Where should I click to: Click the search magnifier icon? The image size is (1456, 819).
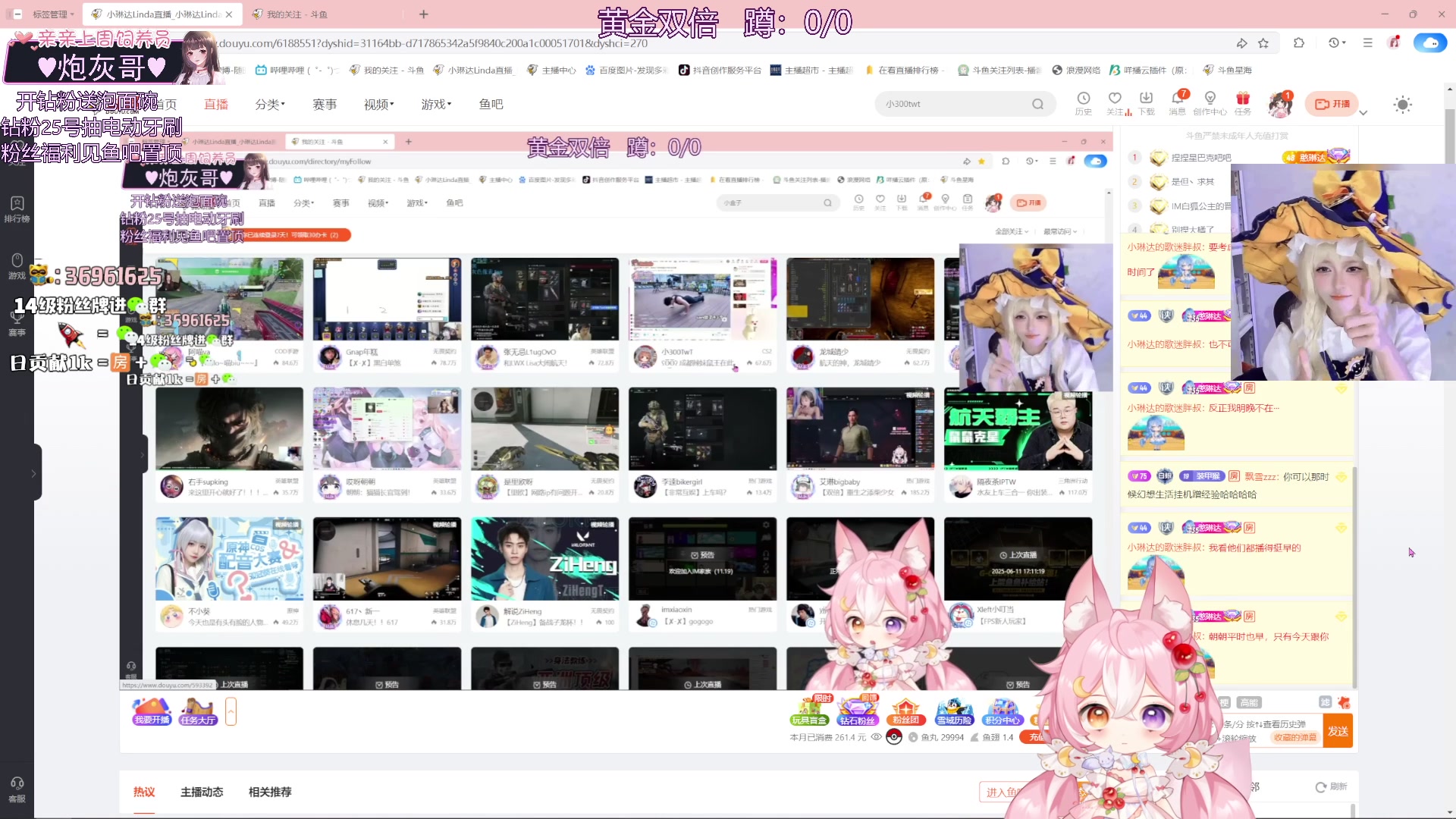point(1037,104)
